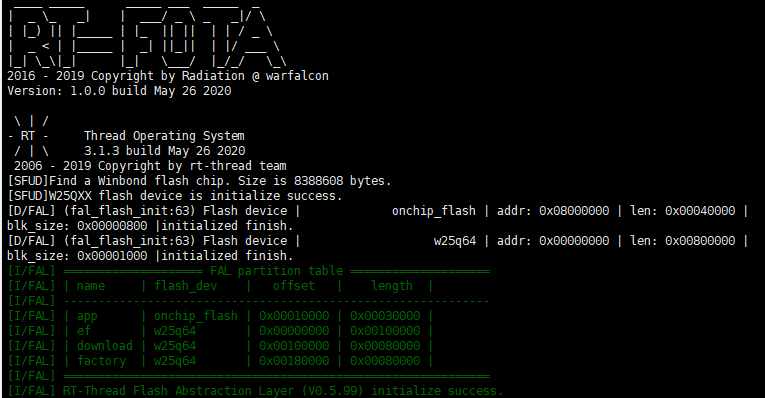Screen dimensions: 765x398
Task: Click the address value 0x08000000
Action: (x=574, y=211)
